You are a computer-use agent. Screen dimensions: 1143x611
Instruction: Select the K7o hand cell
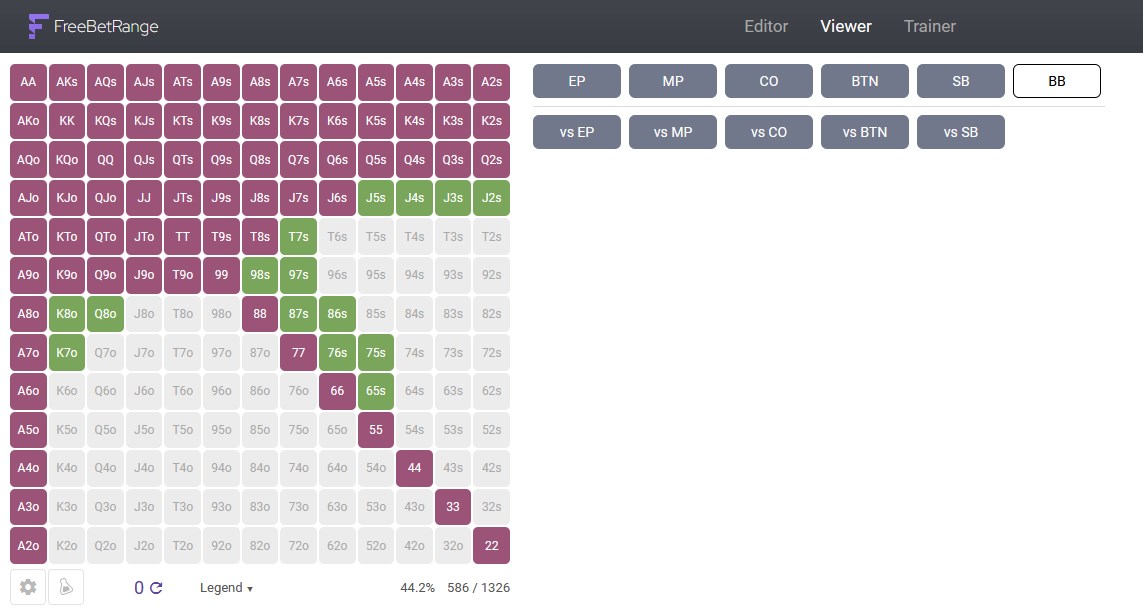[x=67, y=352]
